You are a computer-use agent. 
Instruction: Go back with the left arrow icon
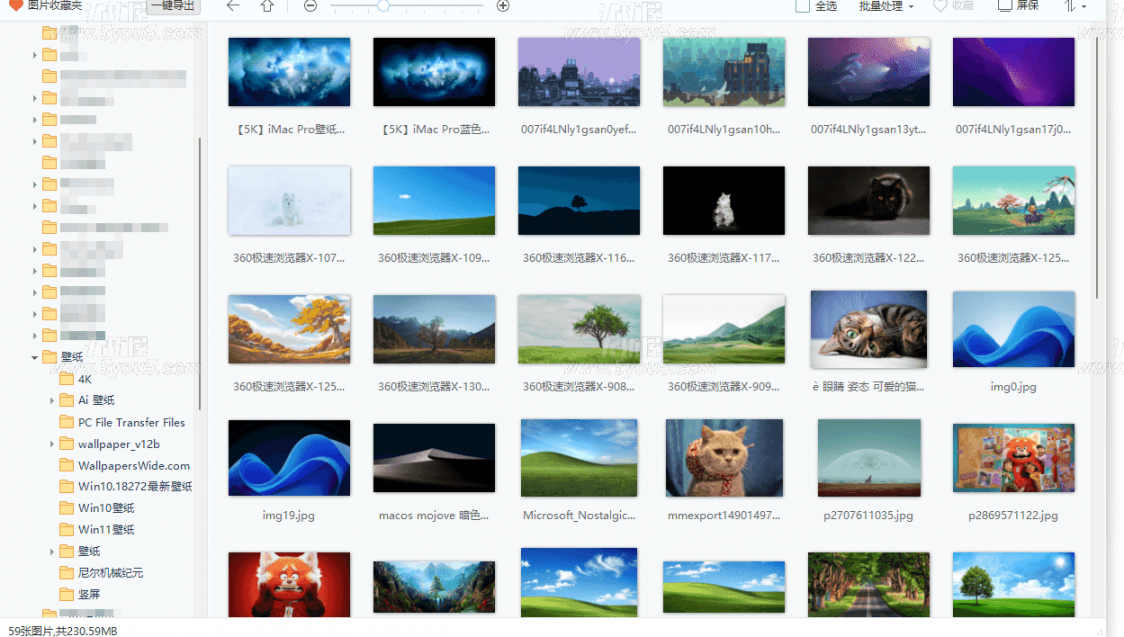(x=233, y=6)
